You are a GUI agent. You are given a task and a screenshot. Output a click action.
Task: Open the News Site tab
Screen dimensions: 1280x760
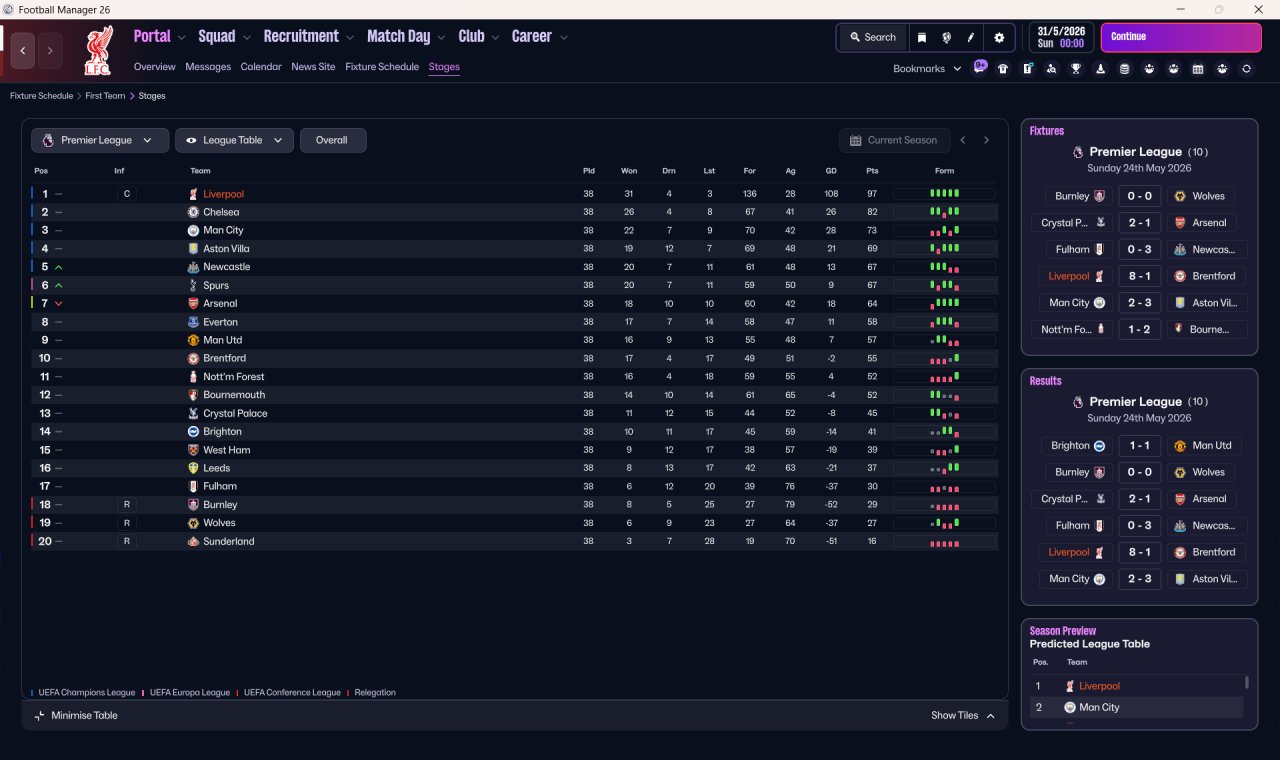coord(313,67)
